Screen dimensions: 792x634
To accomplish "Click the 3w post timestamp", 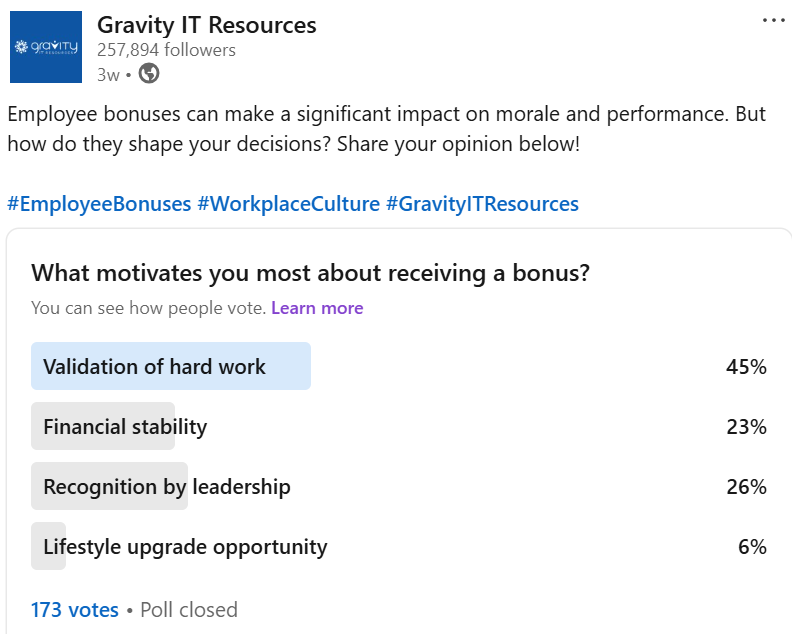I will 108,75.
